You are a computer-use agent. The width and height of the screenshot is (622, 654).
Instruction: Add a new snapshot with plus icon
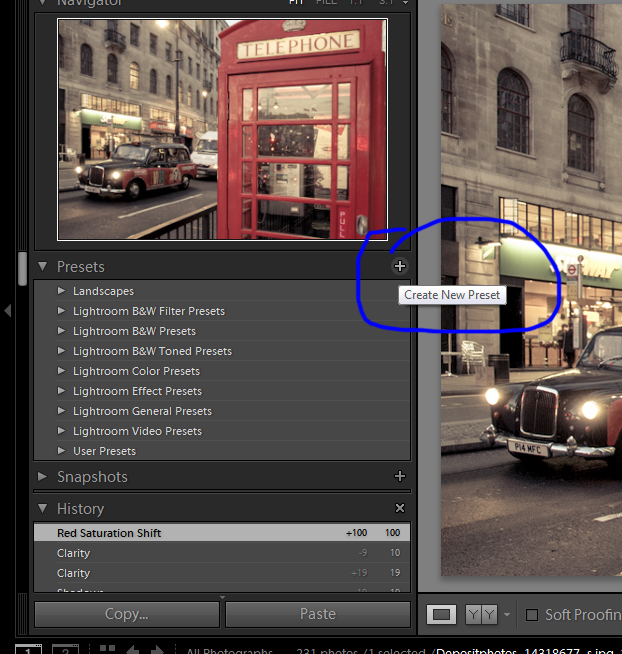pyautogui.click(x=400, y=477)
